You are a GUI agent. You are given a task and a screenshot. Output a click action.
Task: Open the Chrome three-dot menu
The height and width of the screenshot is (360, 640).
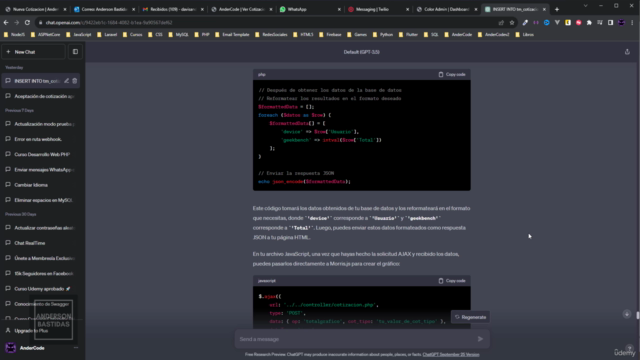click(632, 22)
